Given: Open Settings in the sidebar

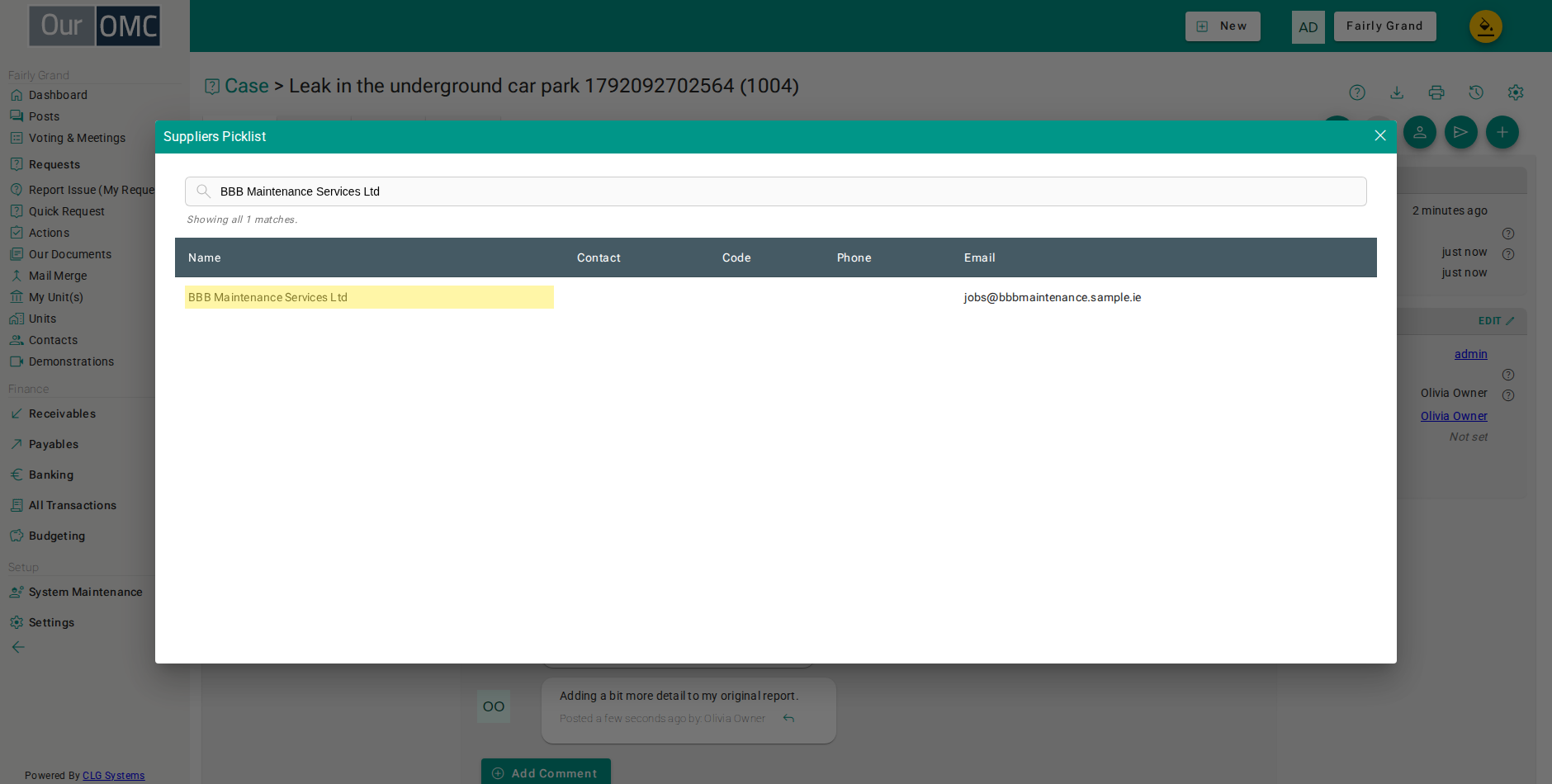Looking at the screenshot, I should click(x=51, y=622).
